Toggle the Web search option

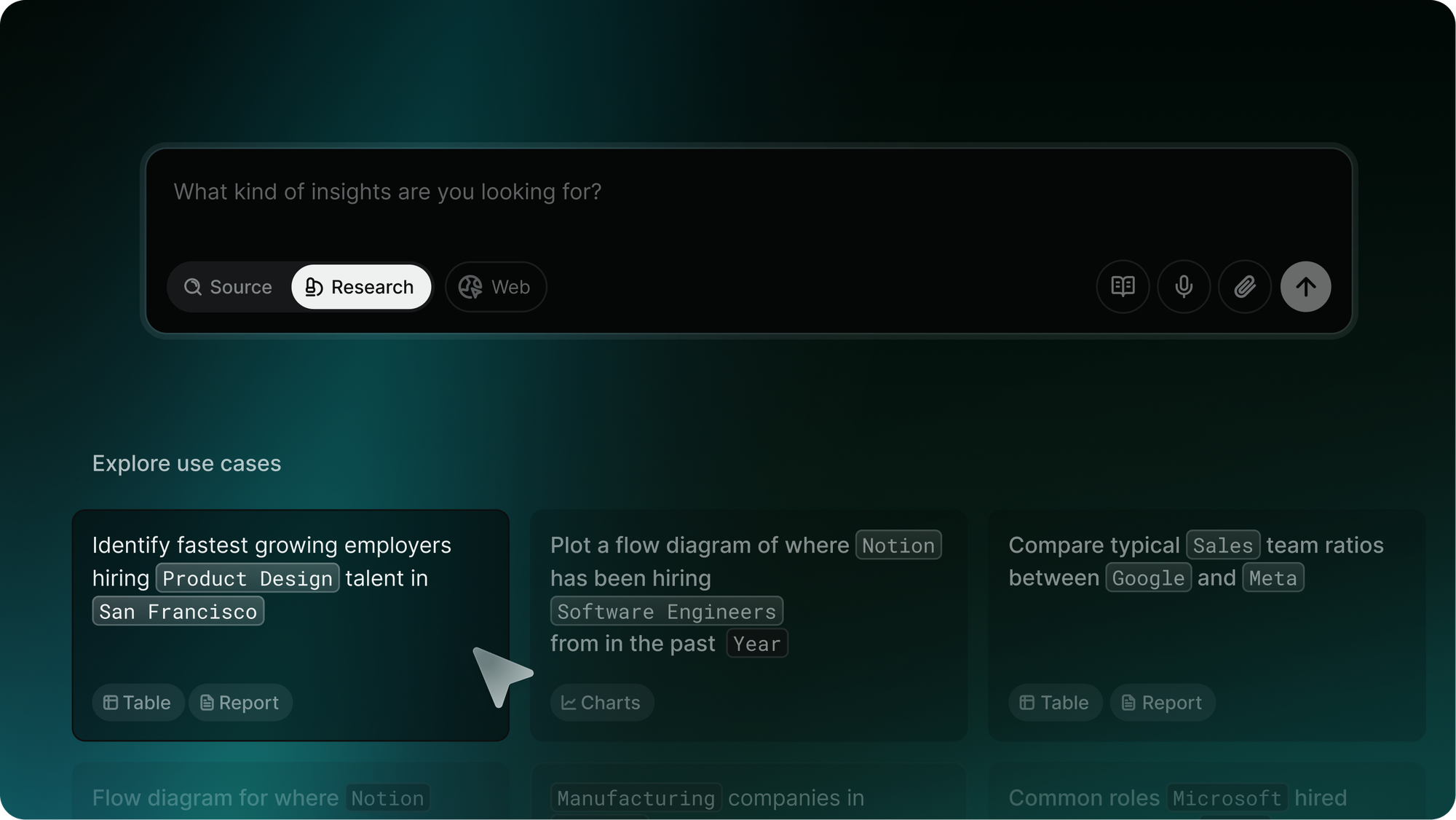pos(495,287)
